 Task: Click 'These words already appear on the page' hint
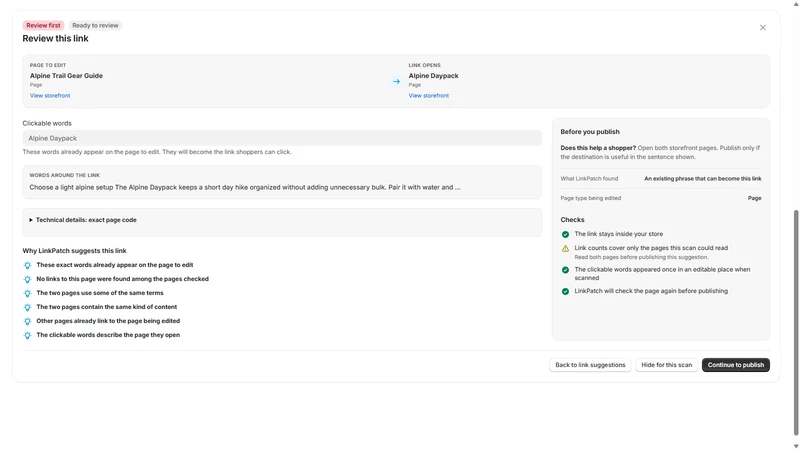pos(157,152)
